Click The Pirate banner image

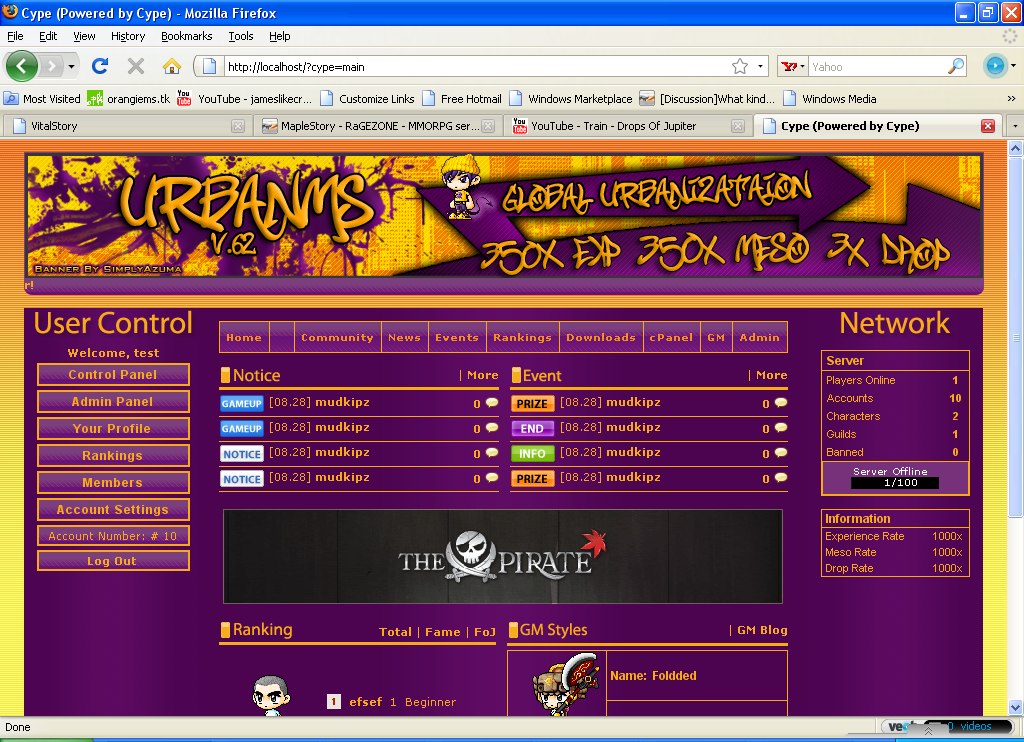502,556
